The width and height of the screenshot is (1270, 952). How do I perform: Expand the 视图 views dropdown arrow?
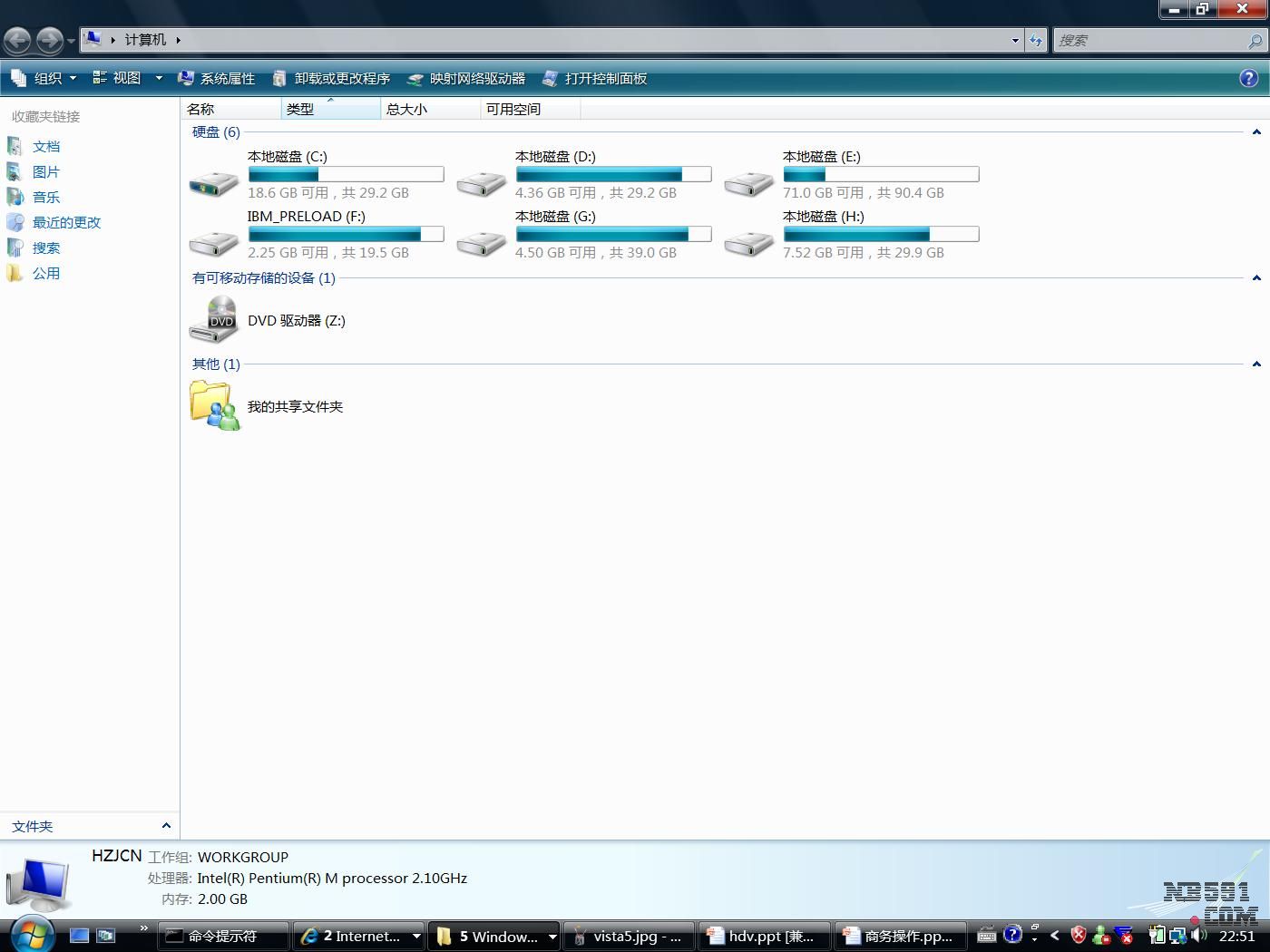(159, 79)
